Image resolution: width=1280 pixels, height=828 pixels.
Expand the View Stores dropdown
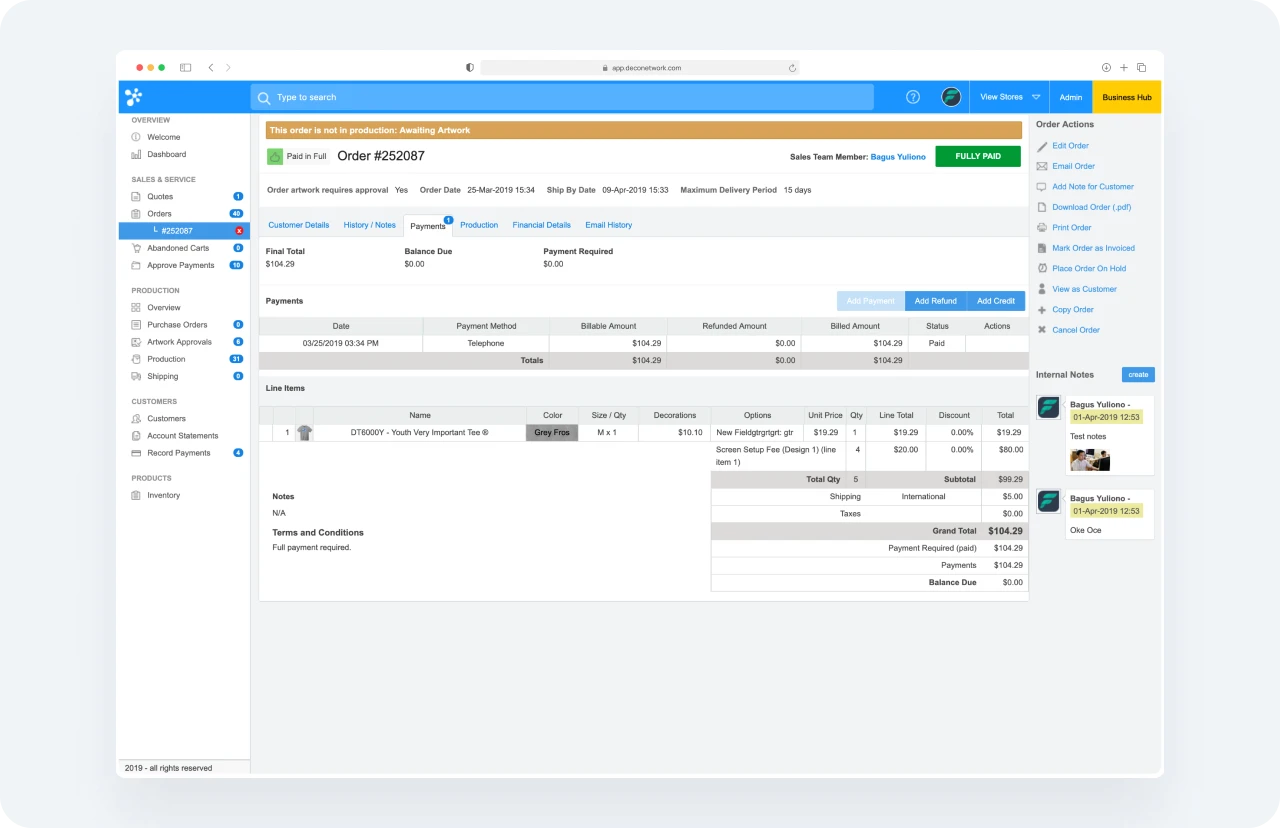[x=1010, y=97]
